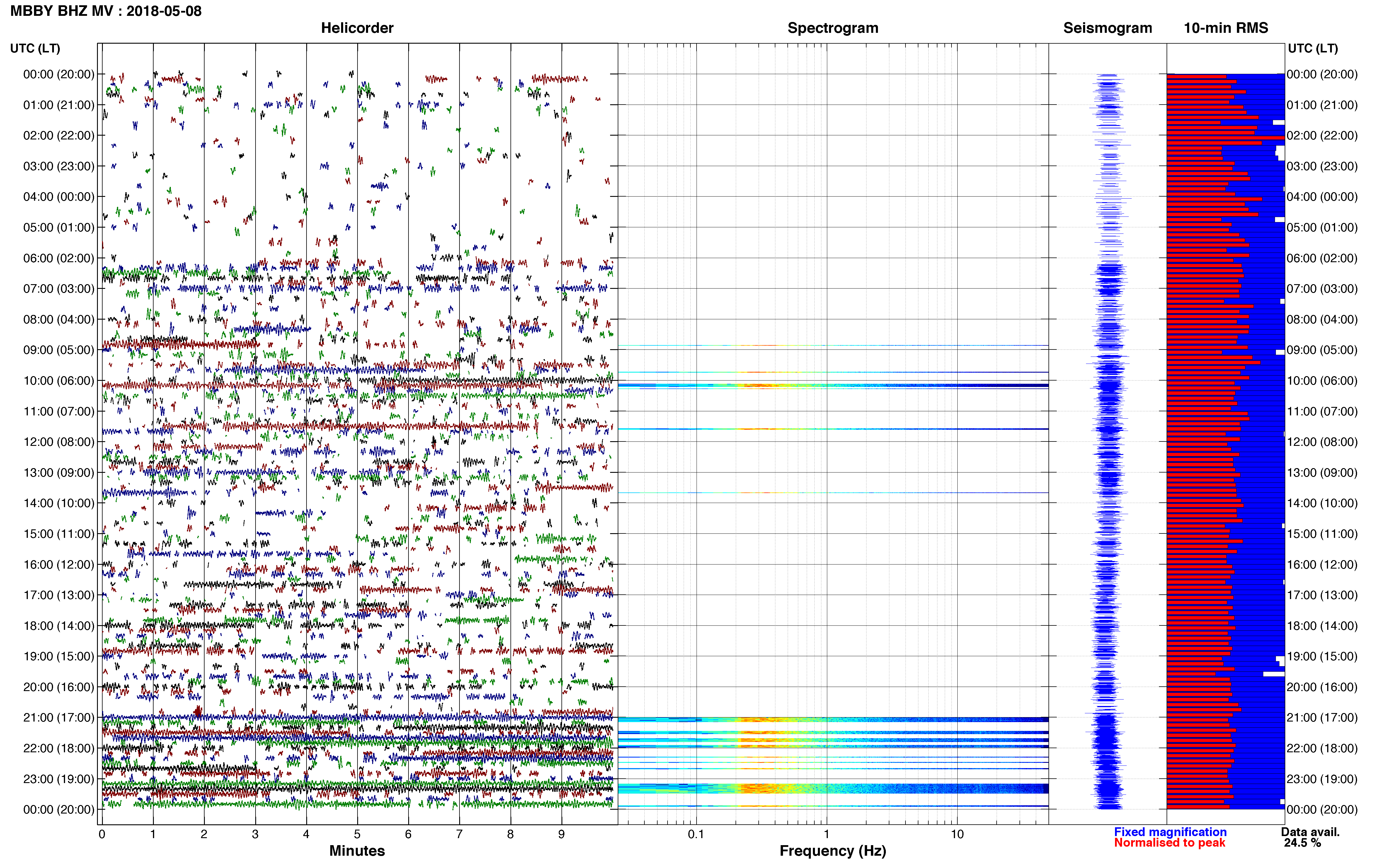Click the left 22:00 (18:00) time label
This screenshot has width=1389, height=868.
tap(59, 748)
